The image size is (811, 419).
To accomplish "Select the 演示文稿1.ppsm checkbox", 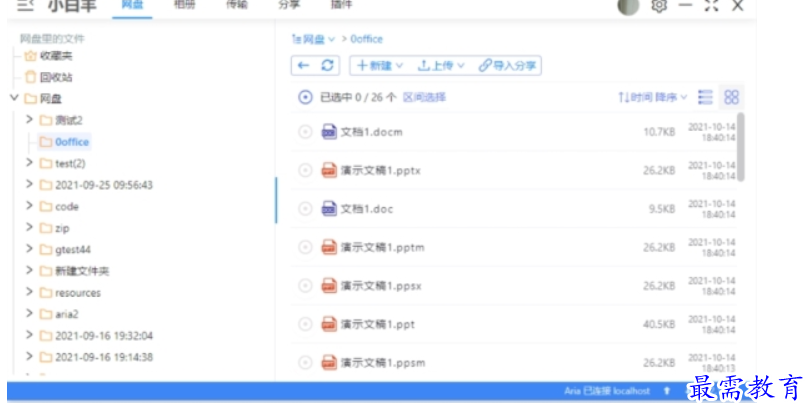I will (x=305, y=363).
